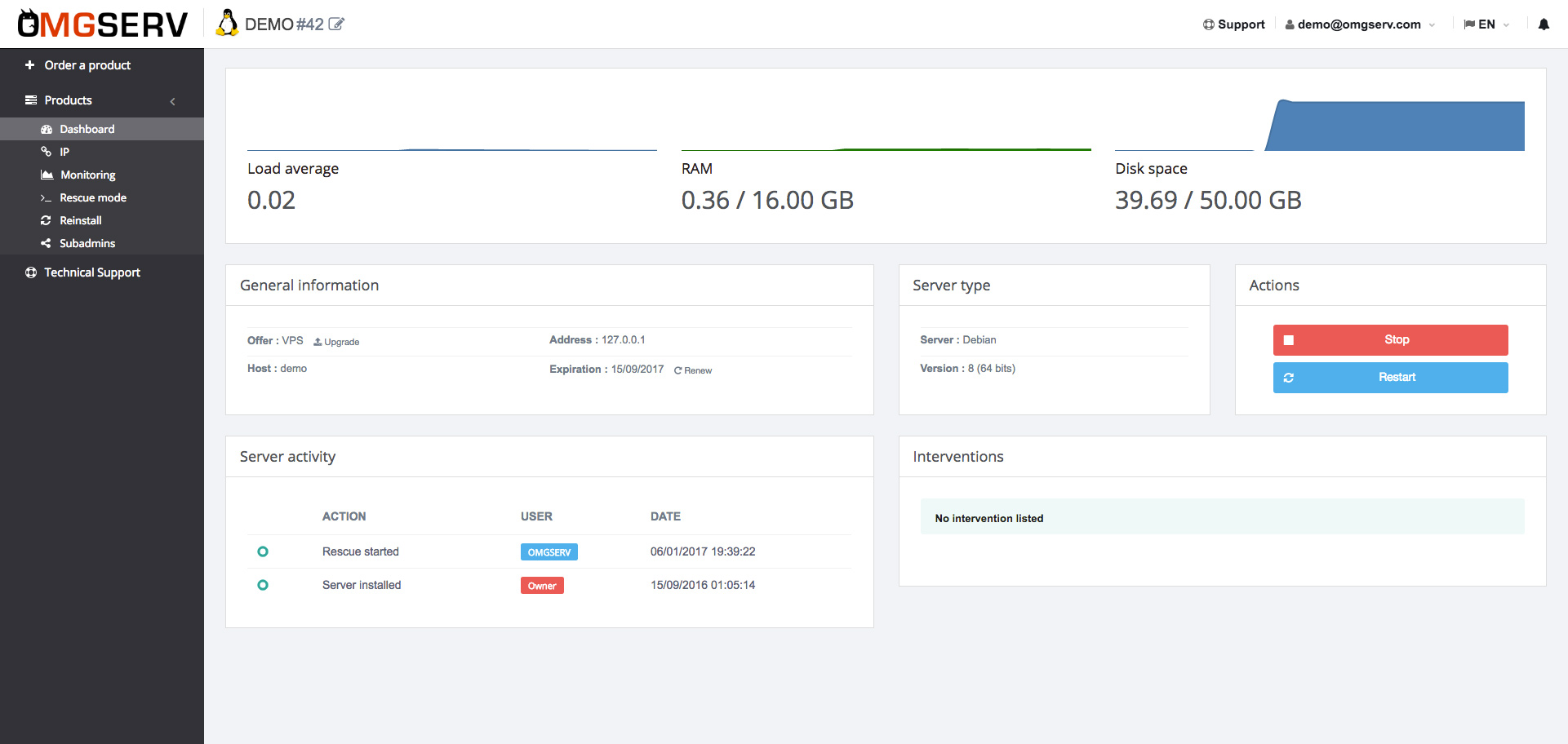Image resolution: width=1568 pixels, height=744 pixels.
Task: Collapse the Products menu chevron
Action: point(173,101)
